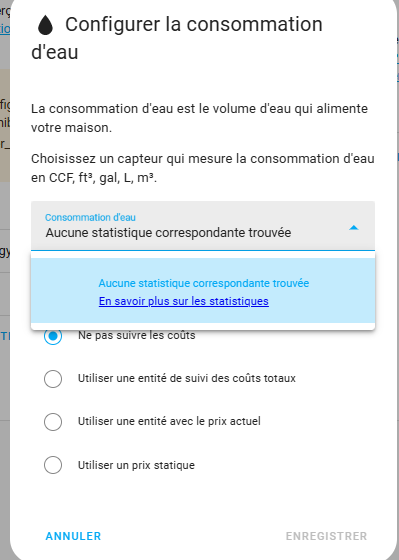
Task: Click the "Utiliser une entité avec le prix actuel" text
Action: 169,421
